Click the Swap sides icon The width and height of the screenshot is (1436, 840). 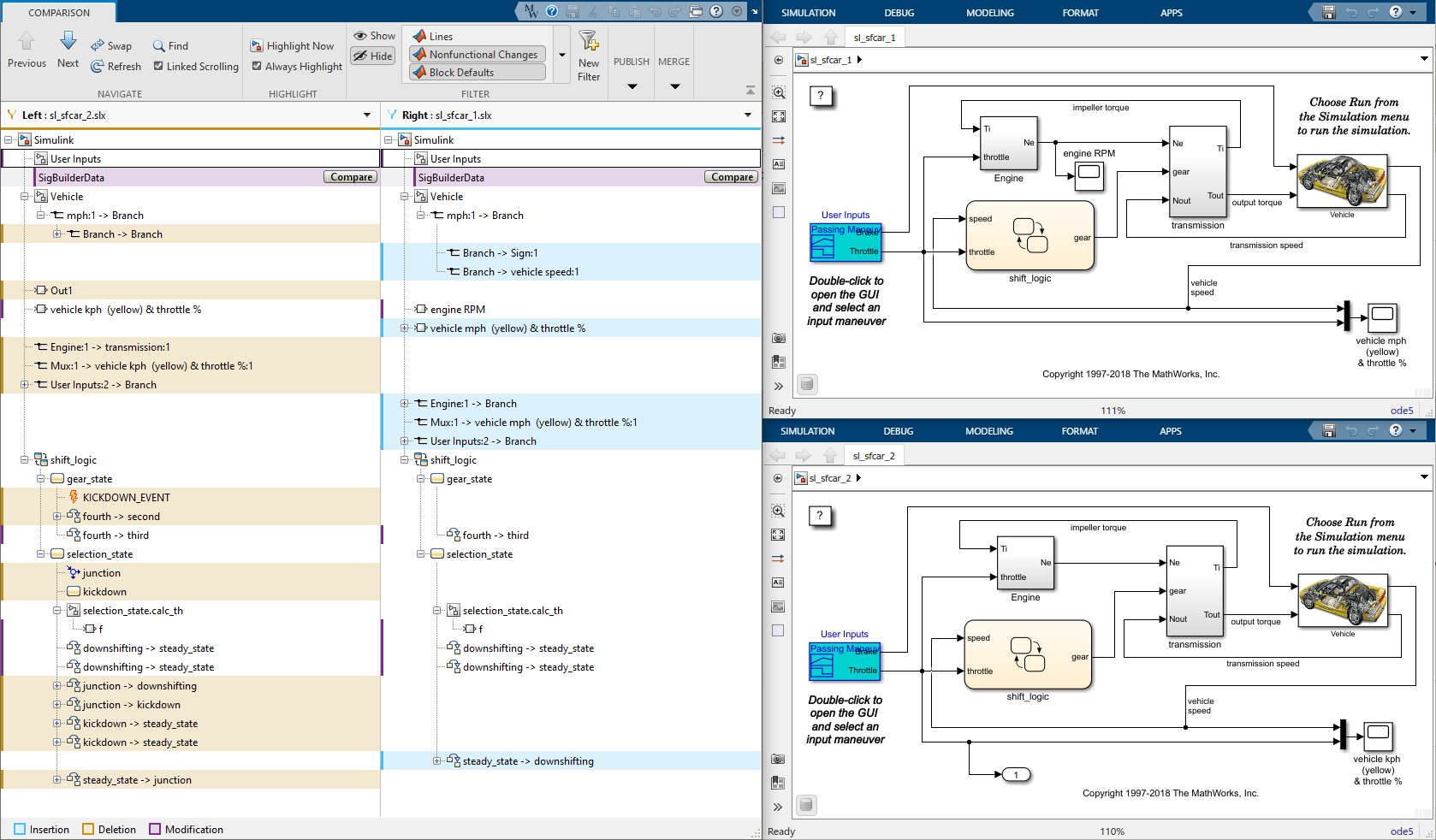point(98,45)
